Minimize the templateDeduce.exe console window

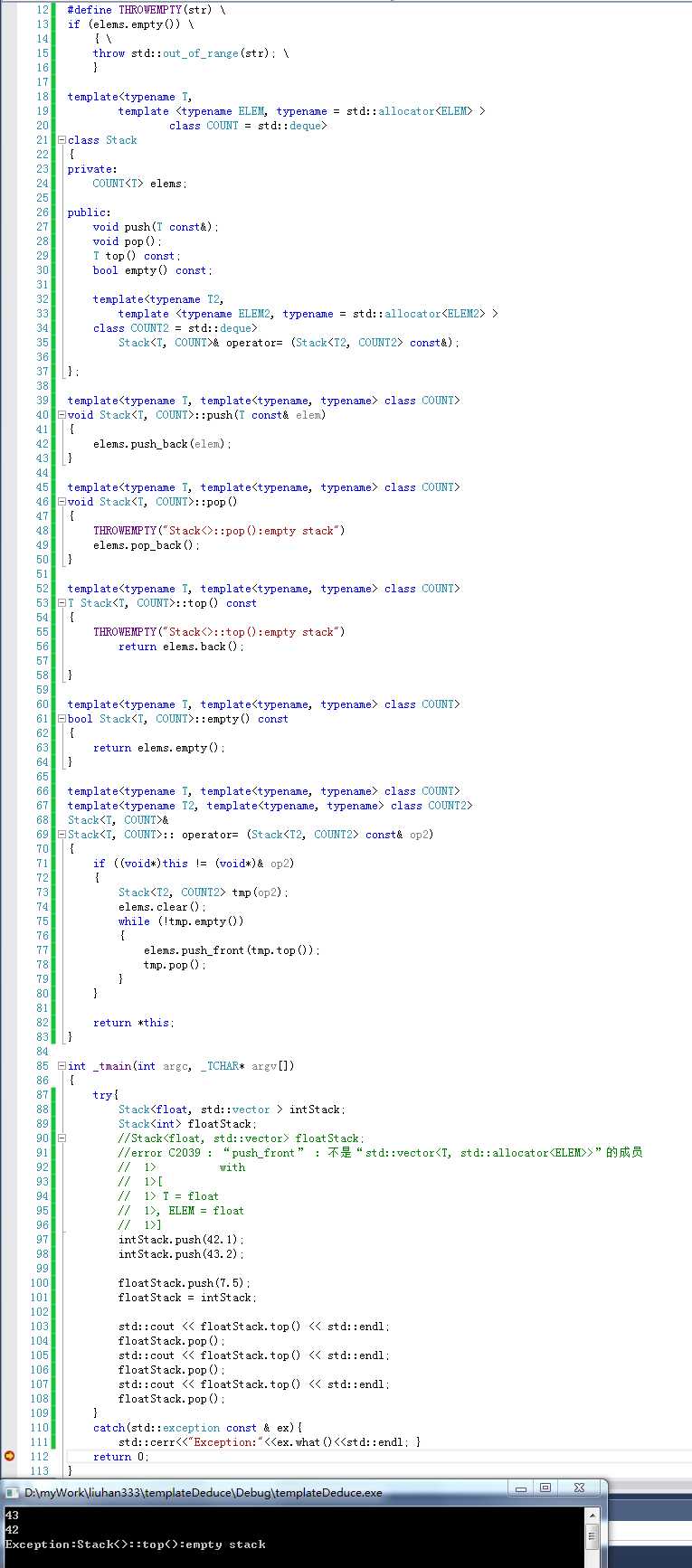[519, 1488]
